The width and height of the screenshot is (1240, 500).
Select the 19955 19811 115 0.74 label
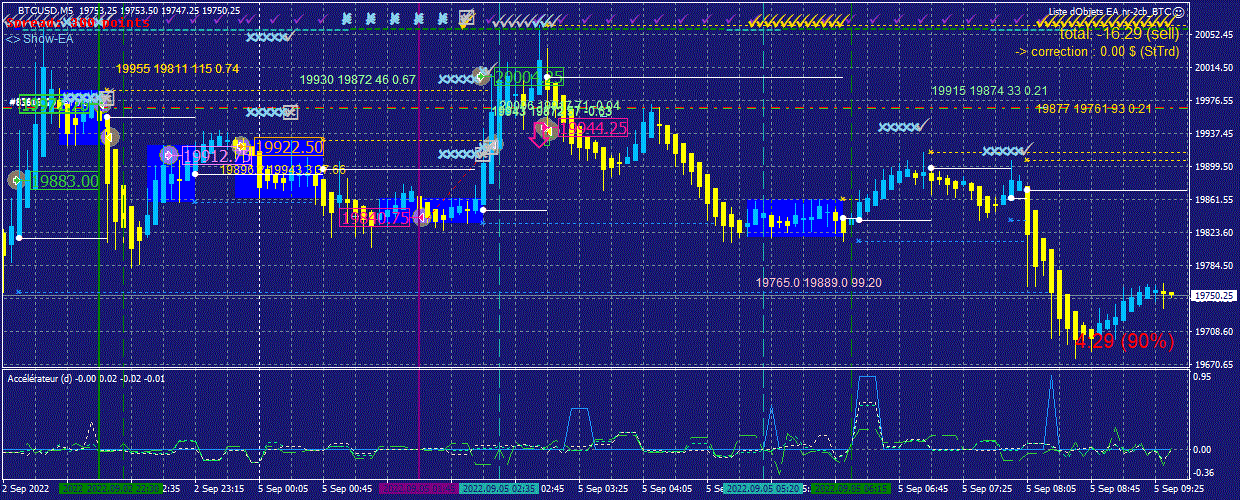[x=178, y=69]
